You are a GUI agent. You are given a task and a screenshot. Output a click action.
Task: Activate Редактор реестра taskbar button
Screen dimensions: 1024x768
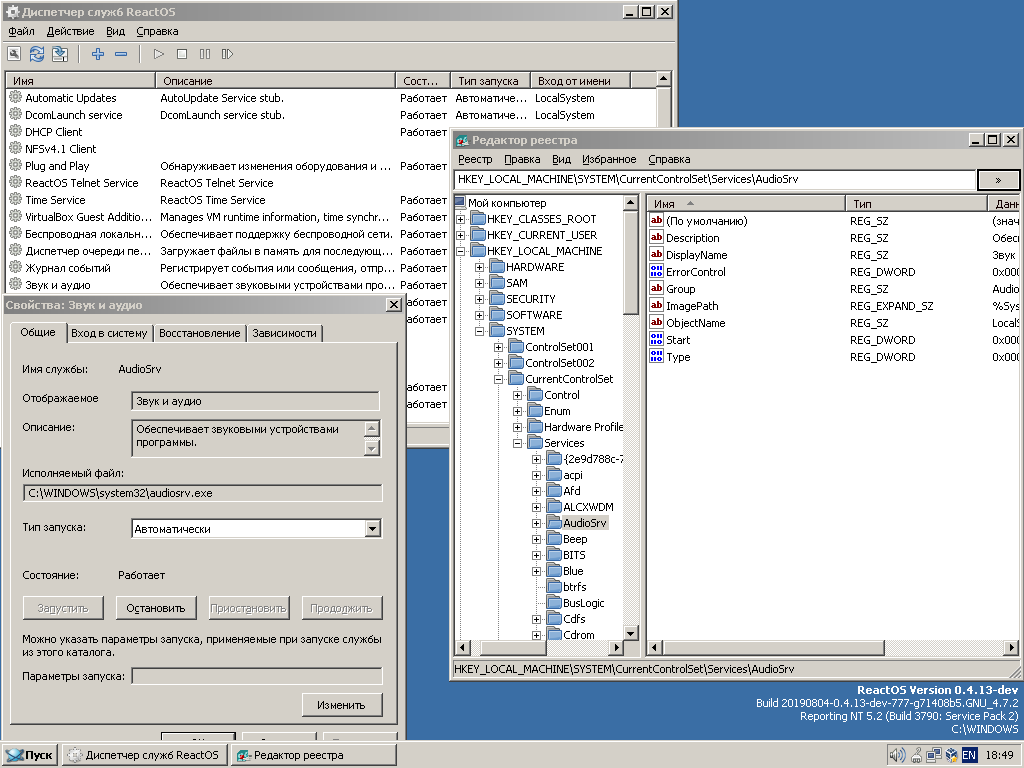tap(314, 755)
